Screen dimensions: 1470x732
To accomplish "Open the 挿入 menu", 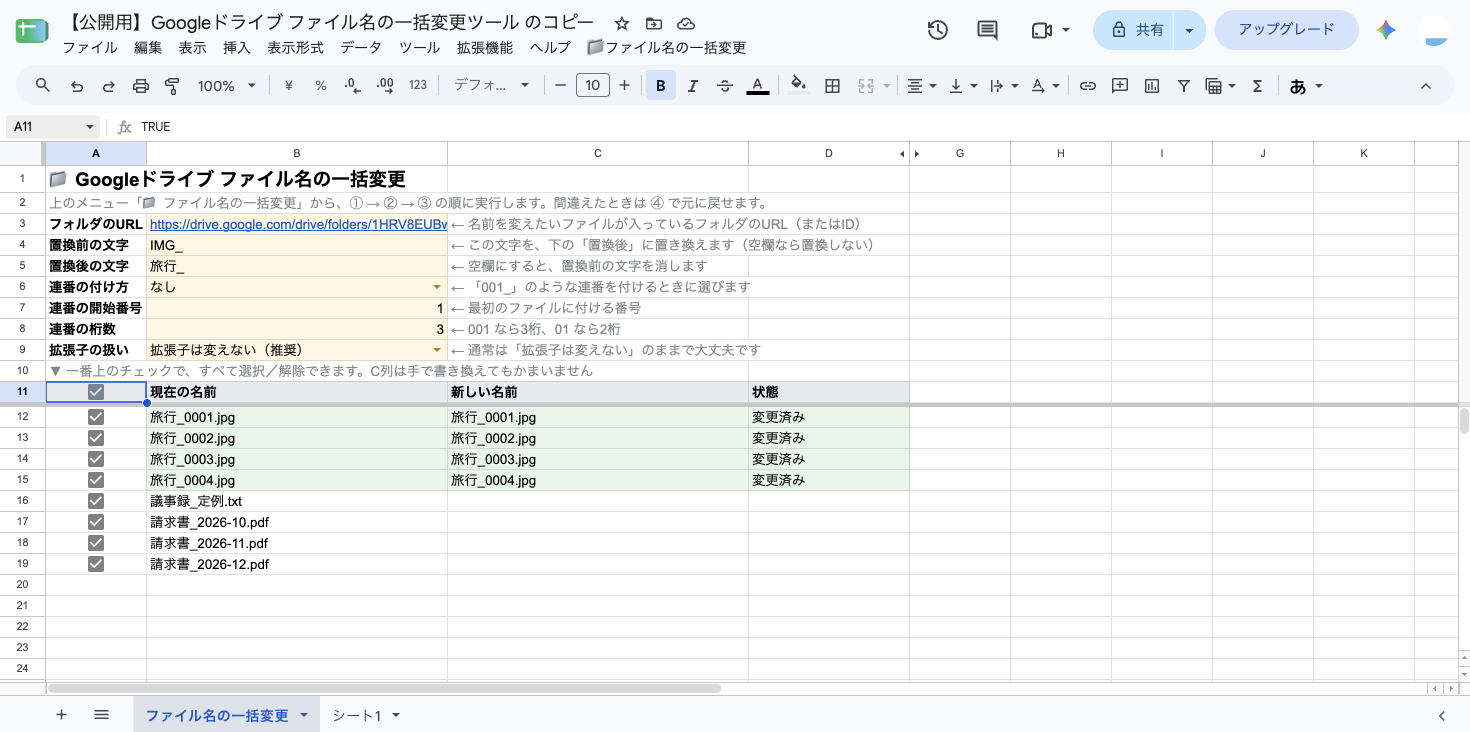I will pos(237,47).
